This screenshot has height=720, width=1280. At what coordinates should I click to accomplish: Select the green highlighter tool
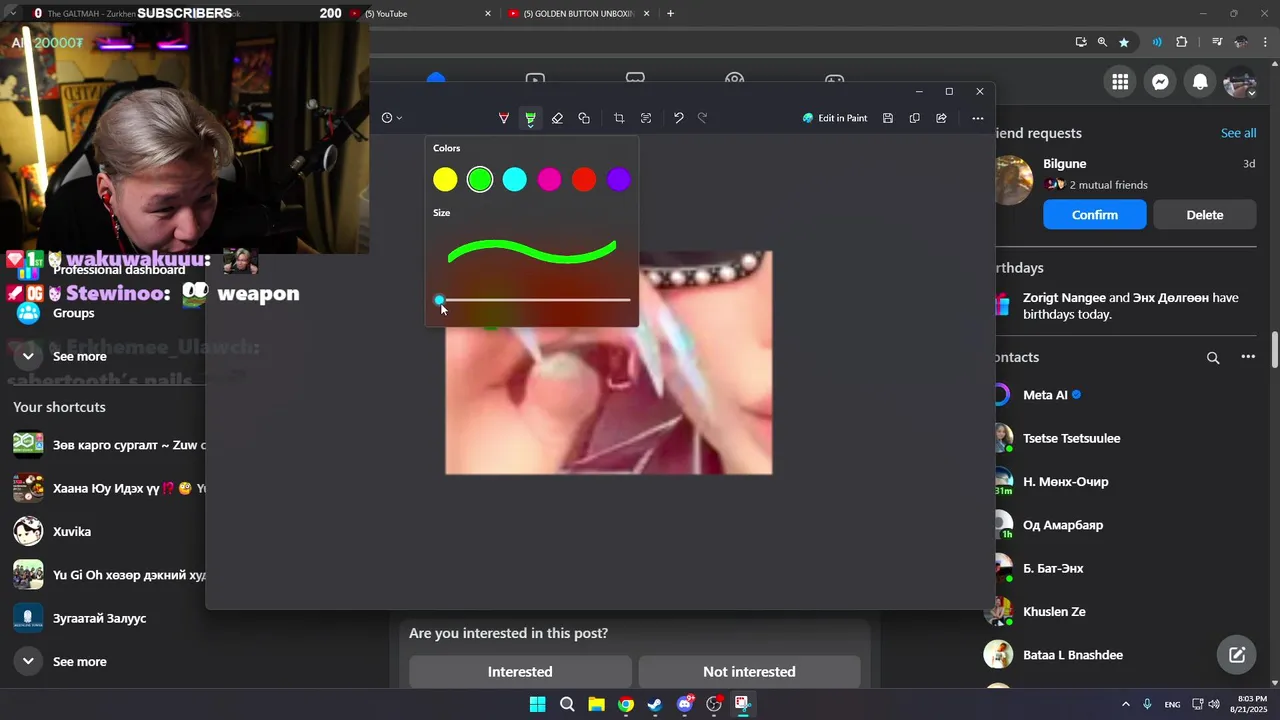(530, 118)
